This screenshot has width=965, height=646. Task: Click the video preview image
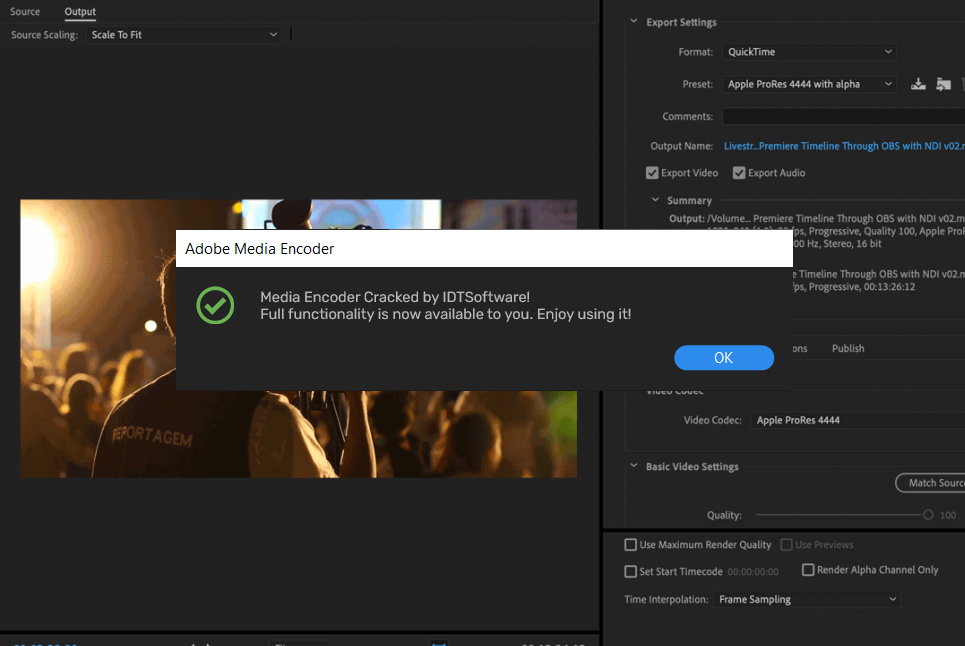(298, 338)
